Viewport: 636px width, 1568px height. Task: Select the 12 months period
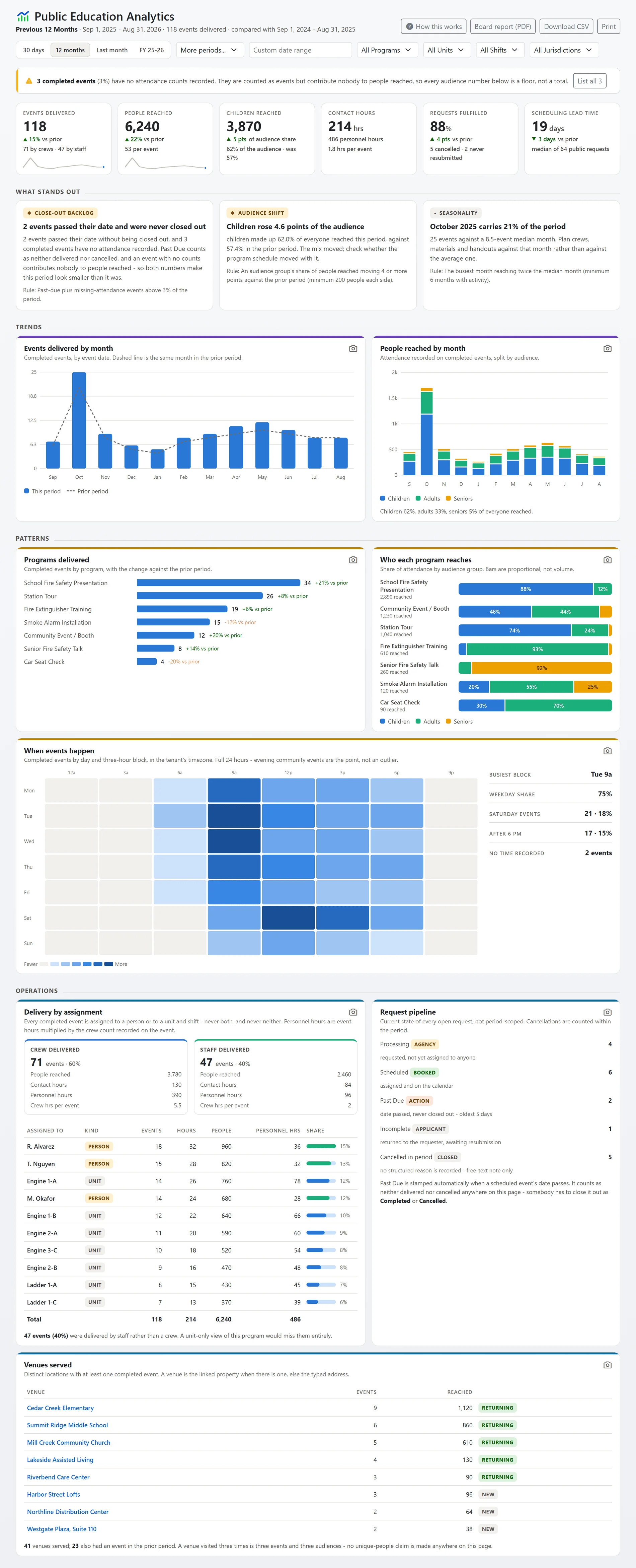[70, 51]
